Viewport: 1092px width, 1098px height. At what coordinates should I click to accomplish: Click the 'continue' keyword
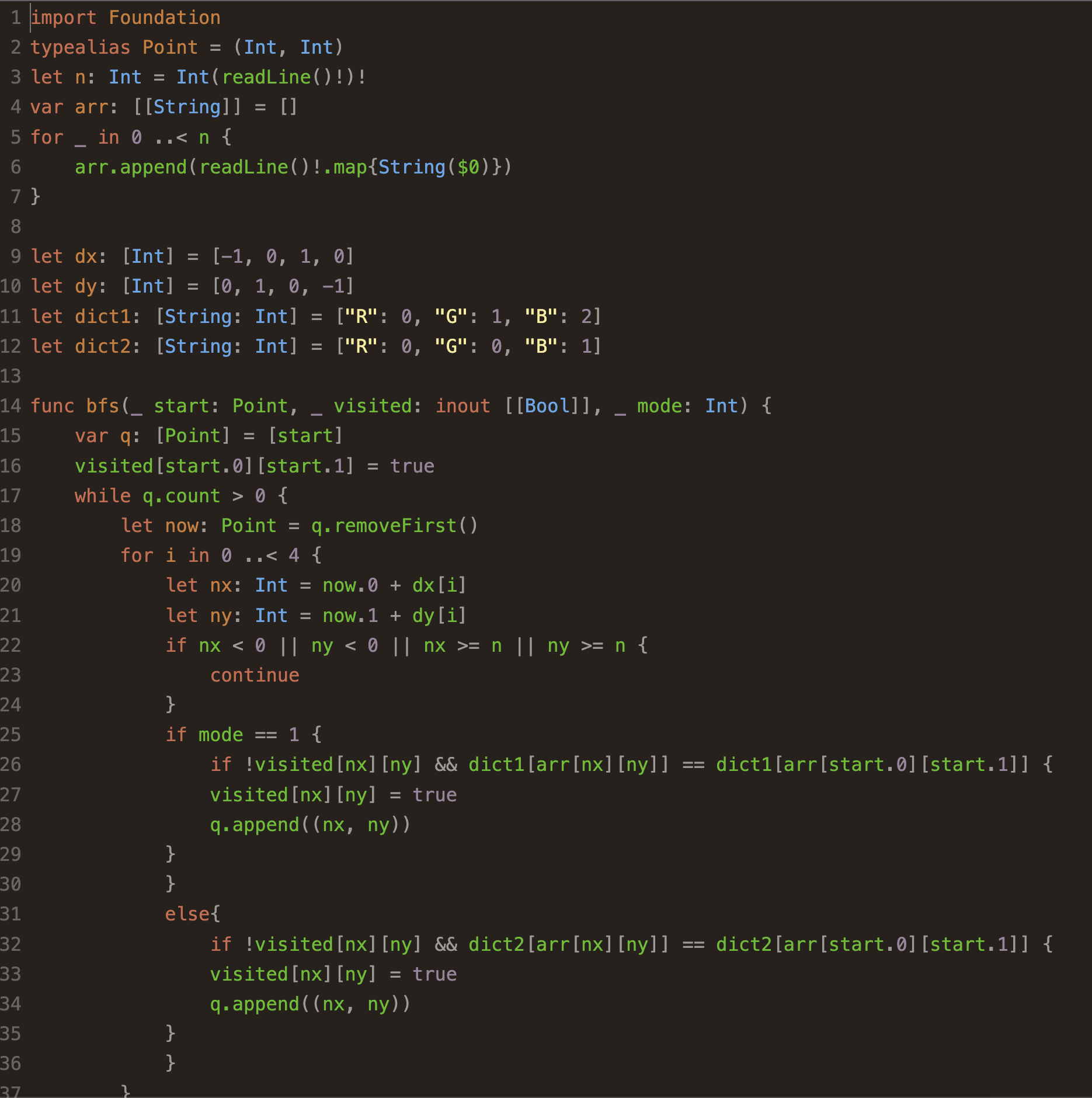tap(255, 675)
